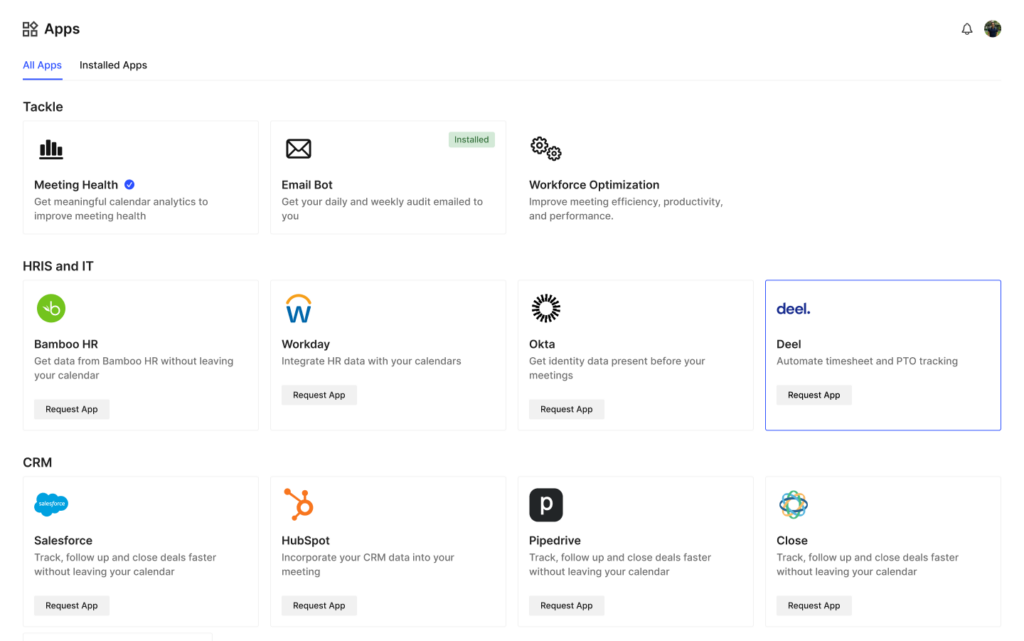
Task: Click 'Improve meeting efficiency, productivity' description
Action: pos(626,209)
